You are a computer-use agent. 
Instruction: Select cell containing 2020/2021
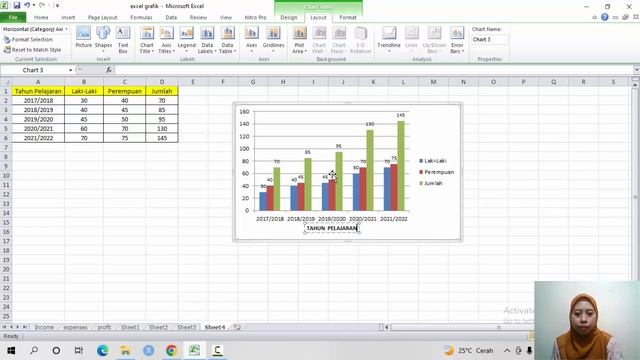pos(38,129)
